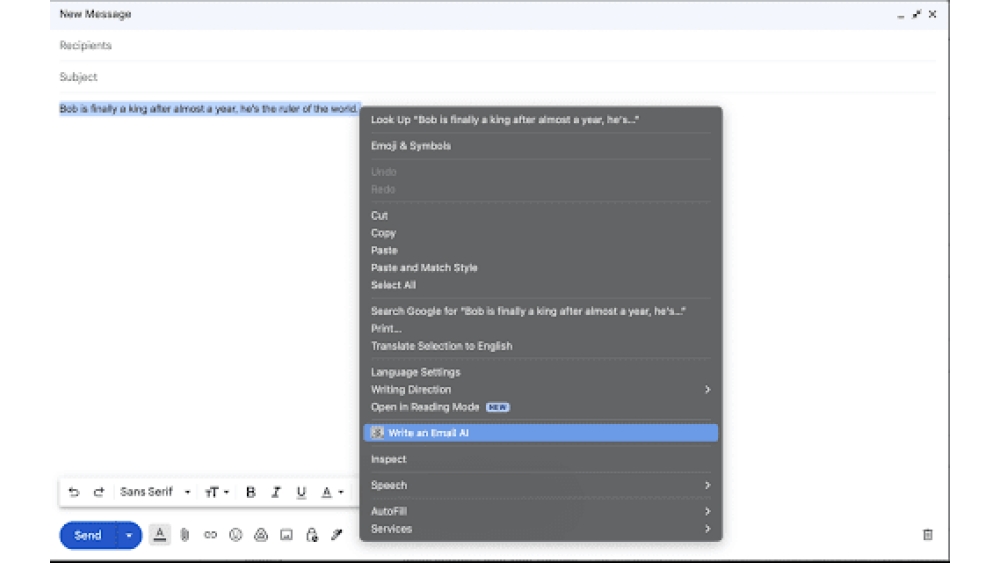Viewport: 1000px width, 563px height.
Task: Toggle italic formatting
Action: [x=276, y=492]
